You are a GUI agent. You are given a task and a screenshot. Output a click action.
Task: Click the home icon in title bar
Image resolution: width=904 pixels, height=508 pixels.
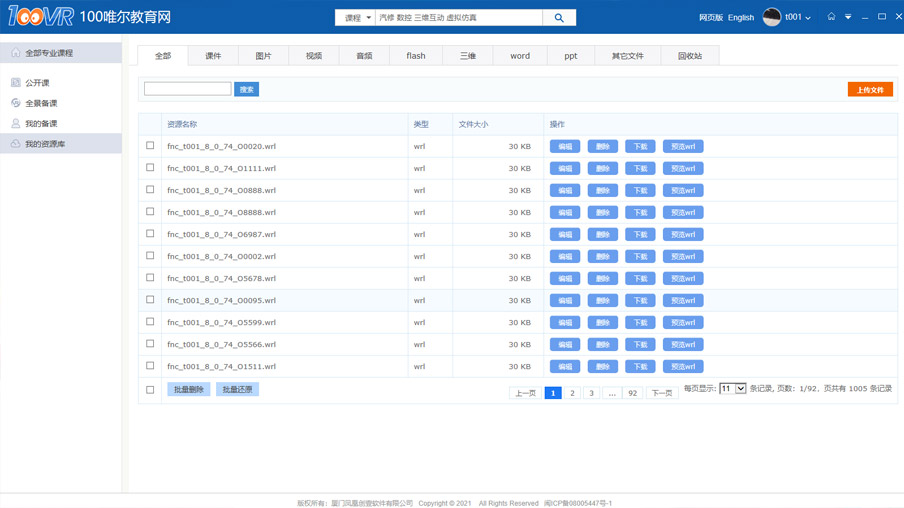(x=831, y=17)
